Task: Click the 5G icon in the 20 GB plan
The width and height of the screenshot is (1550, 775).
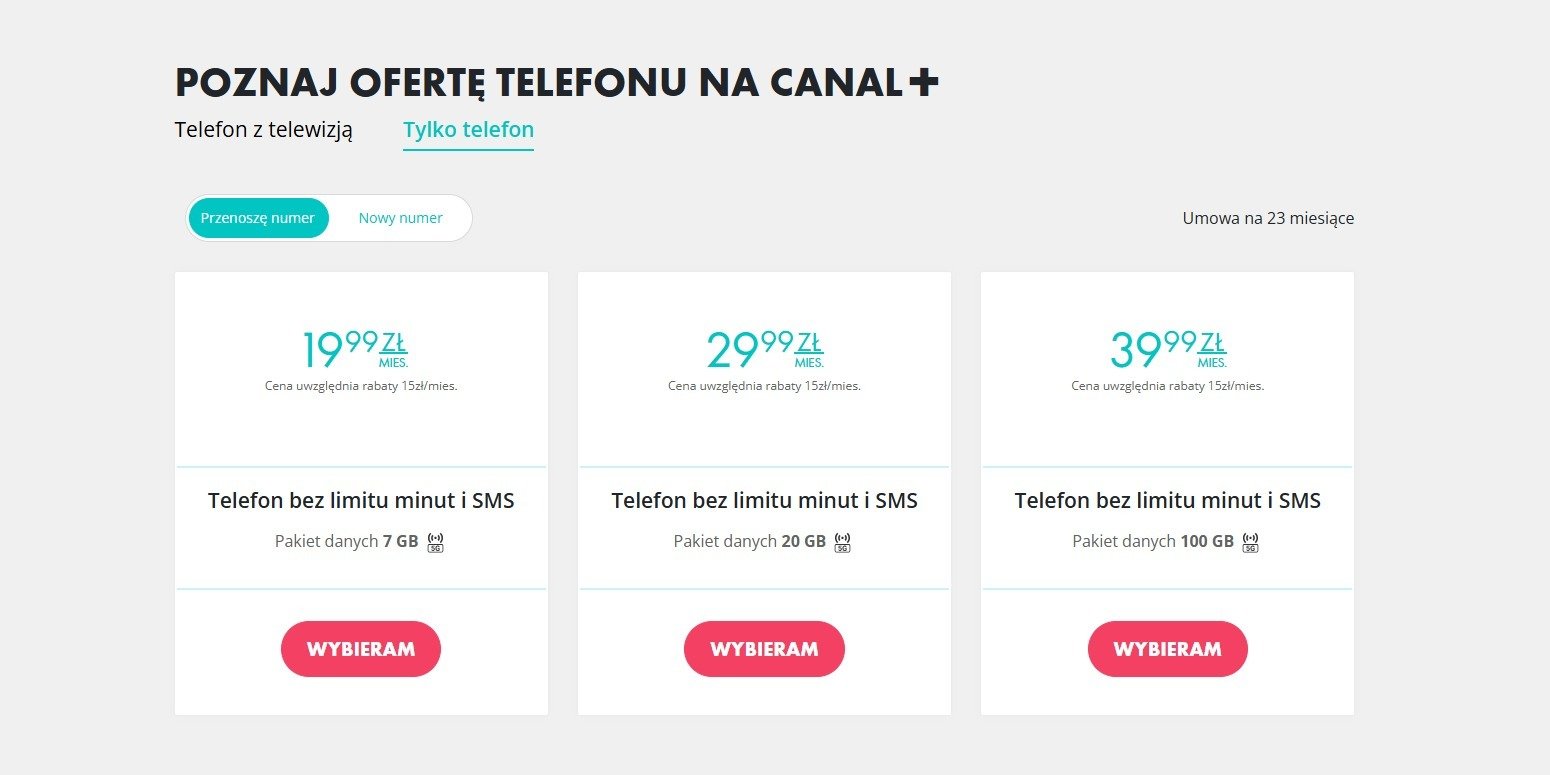Action: coord(841,541)
